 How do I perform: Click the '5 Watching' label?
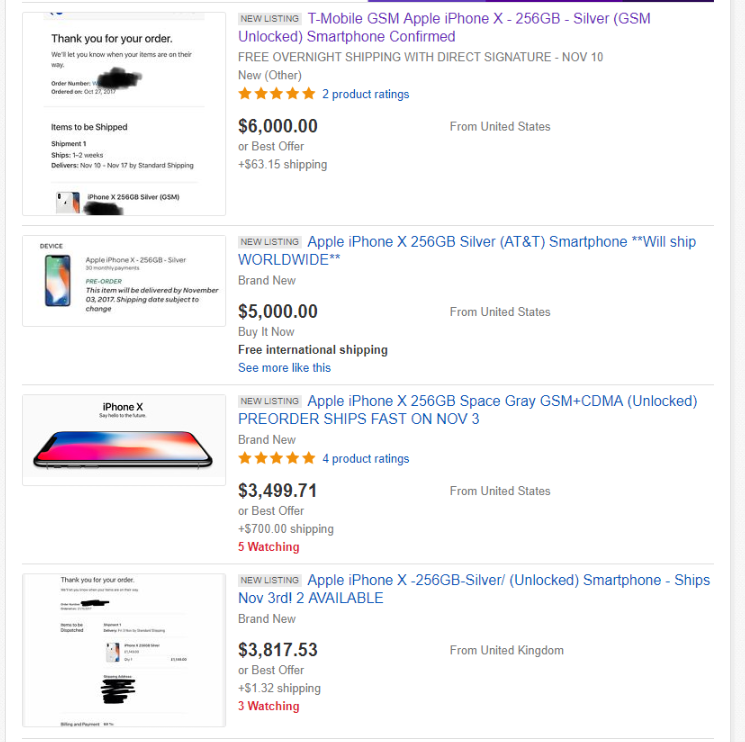point(268,547)
